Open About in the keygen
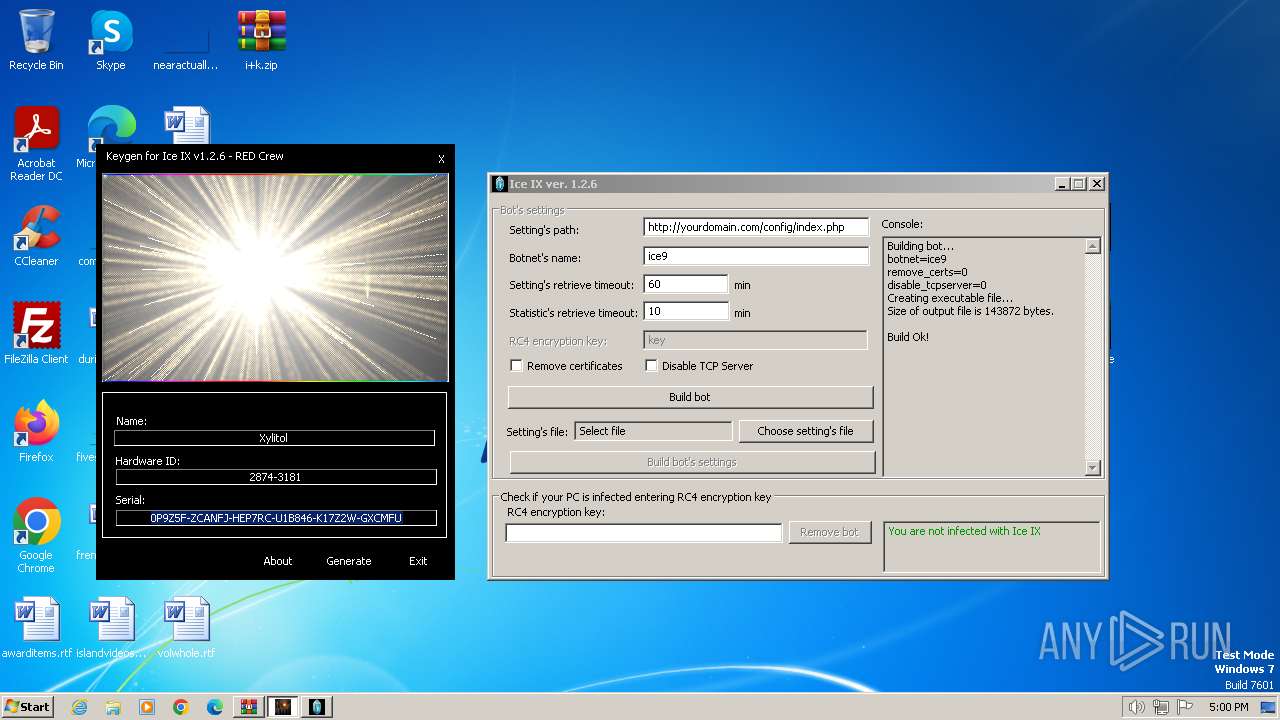This screenshot has height=720, width=1280. [278, 561]
